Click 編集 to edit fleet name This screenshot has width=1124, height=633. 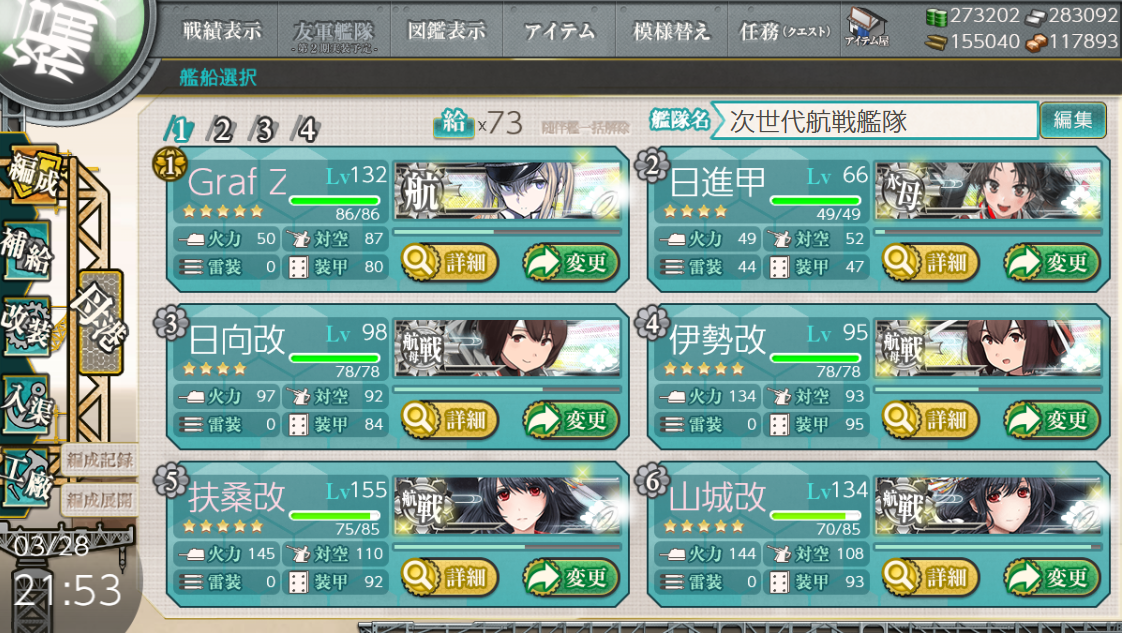pos(1072,120)
